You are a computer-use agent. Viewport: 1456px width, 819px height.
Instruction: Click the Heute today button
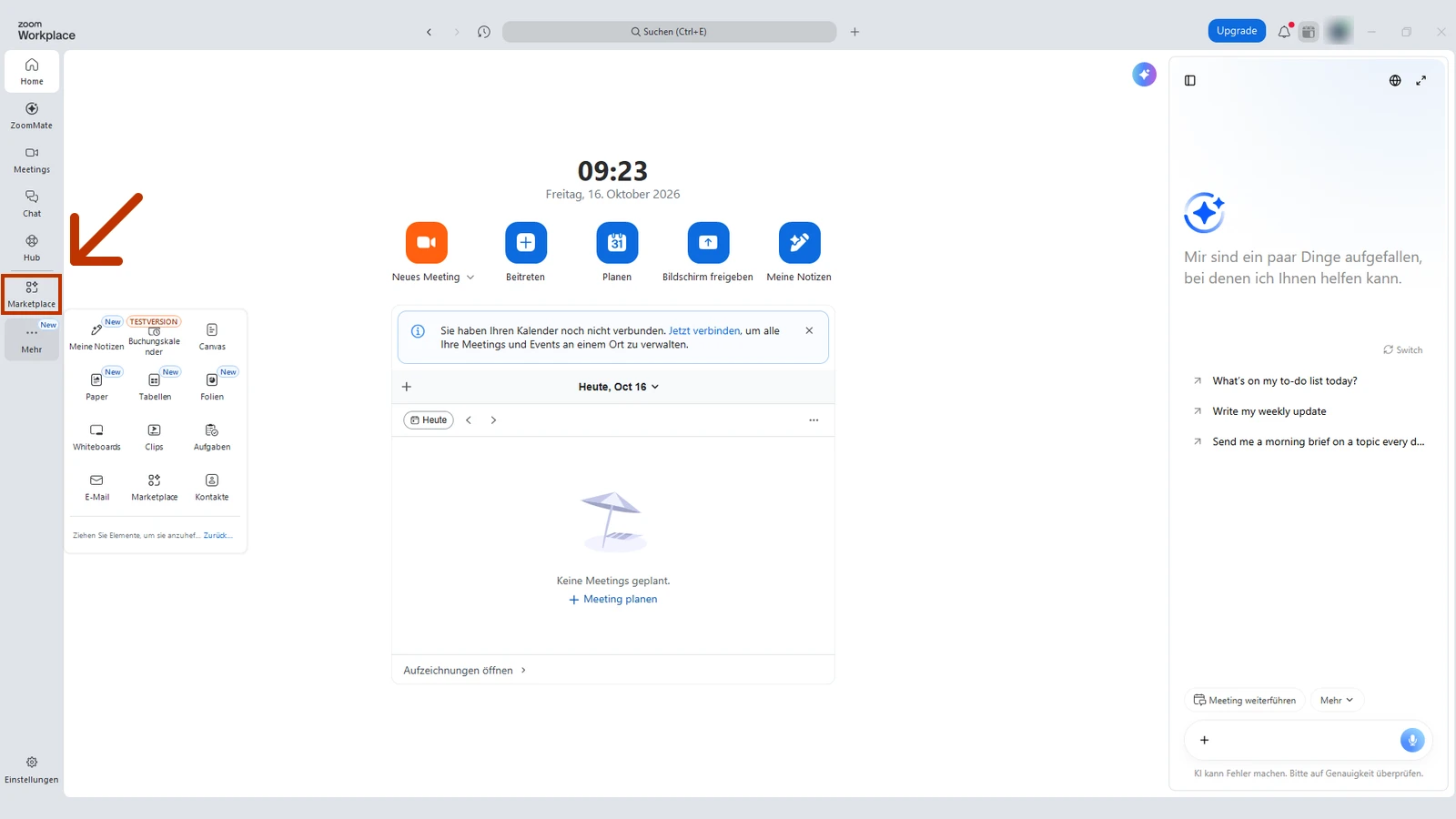point(429,420)
